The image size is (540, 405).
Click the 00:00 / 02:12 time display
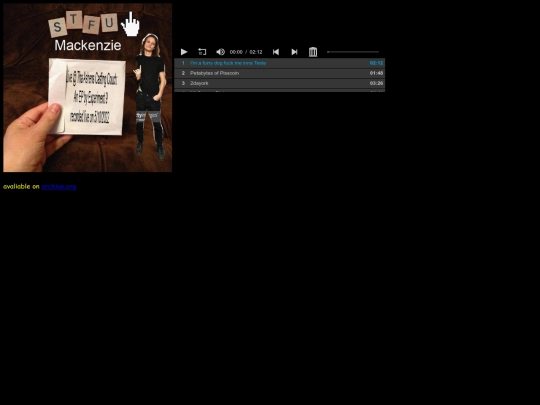click(246, 52)
